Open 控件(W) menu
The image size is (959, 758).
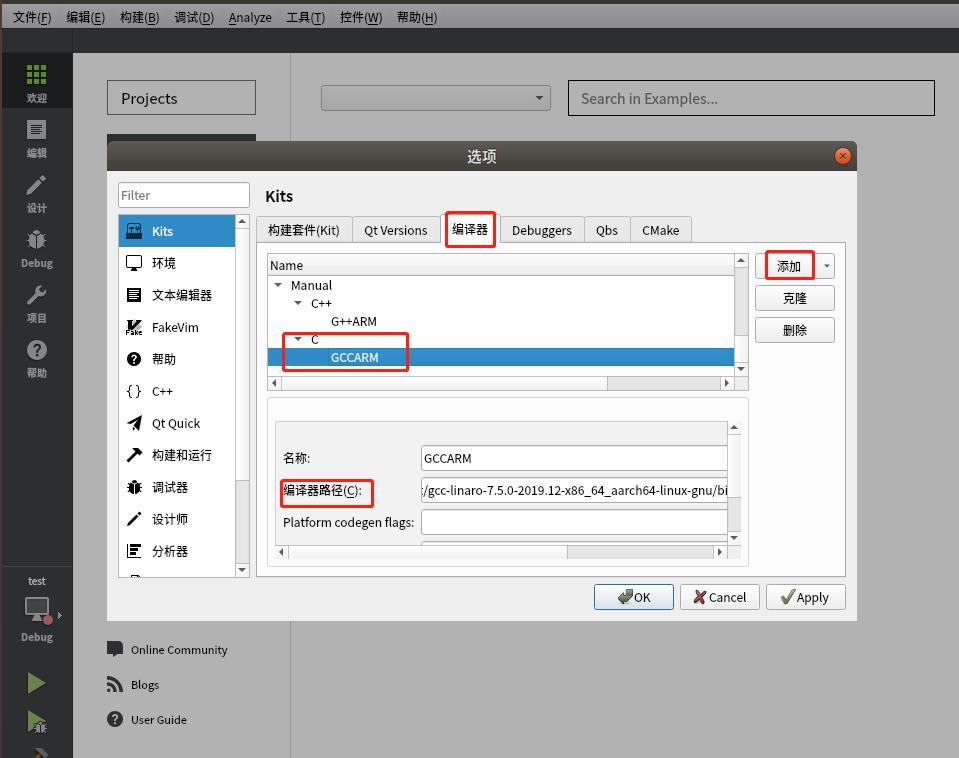click(x=361, y=18)
